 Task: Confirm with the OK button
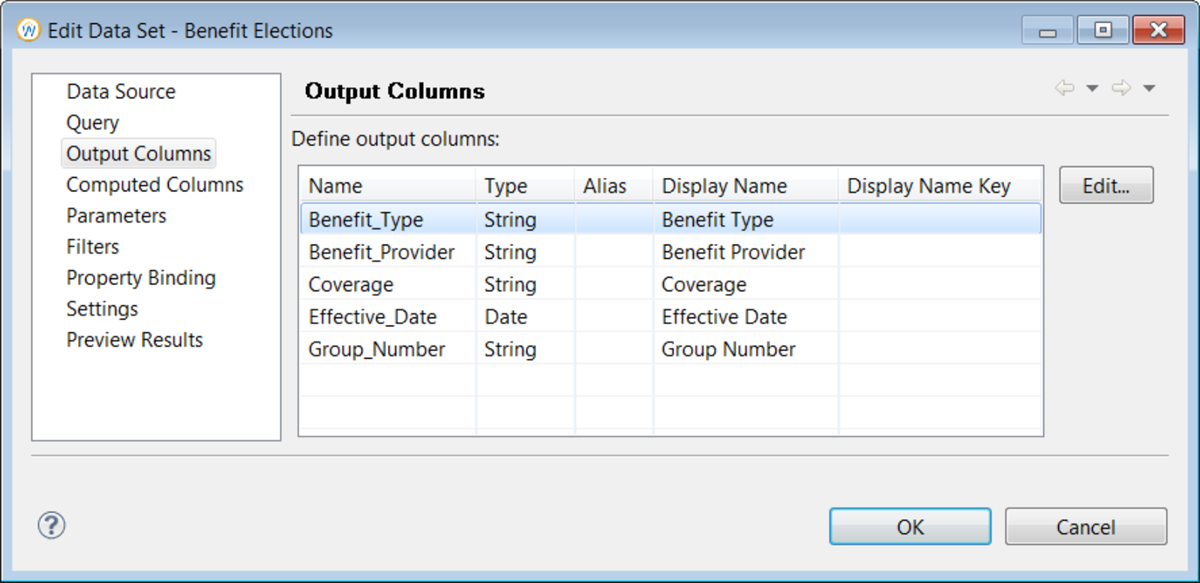[910, 526]
